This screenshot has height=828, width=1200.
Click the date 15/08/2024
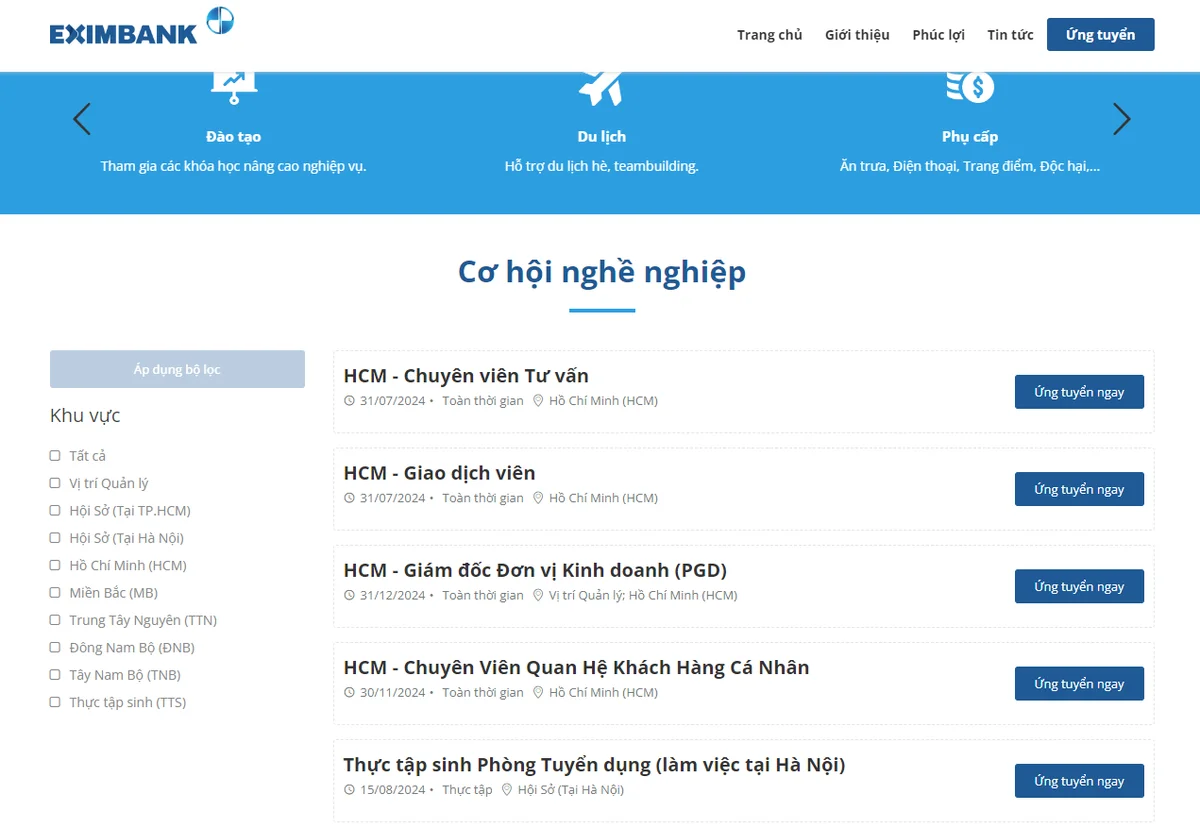click(393, 789)
